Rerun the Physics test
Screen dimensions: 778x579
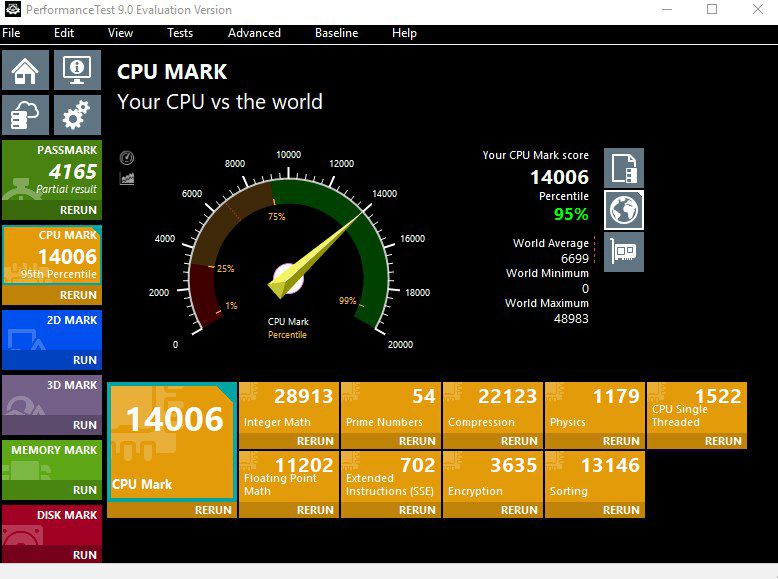[x=621, y=441]
